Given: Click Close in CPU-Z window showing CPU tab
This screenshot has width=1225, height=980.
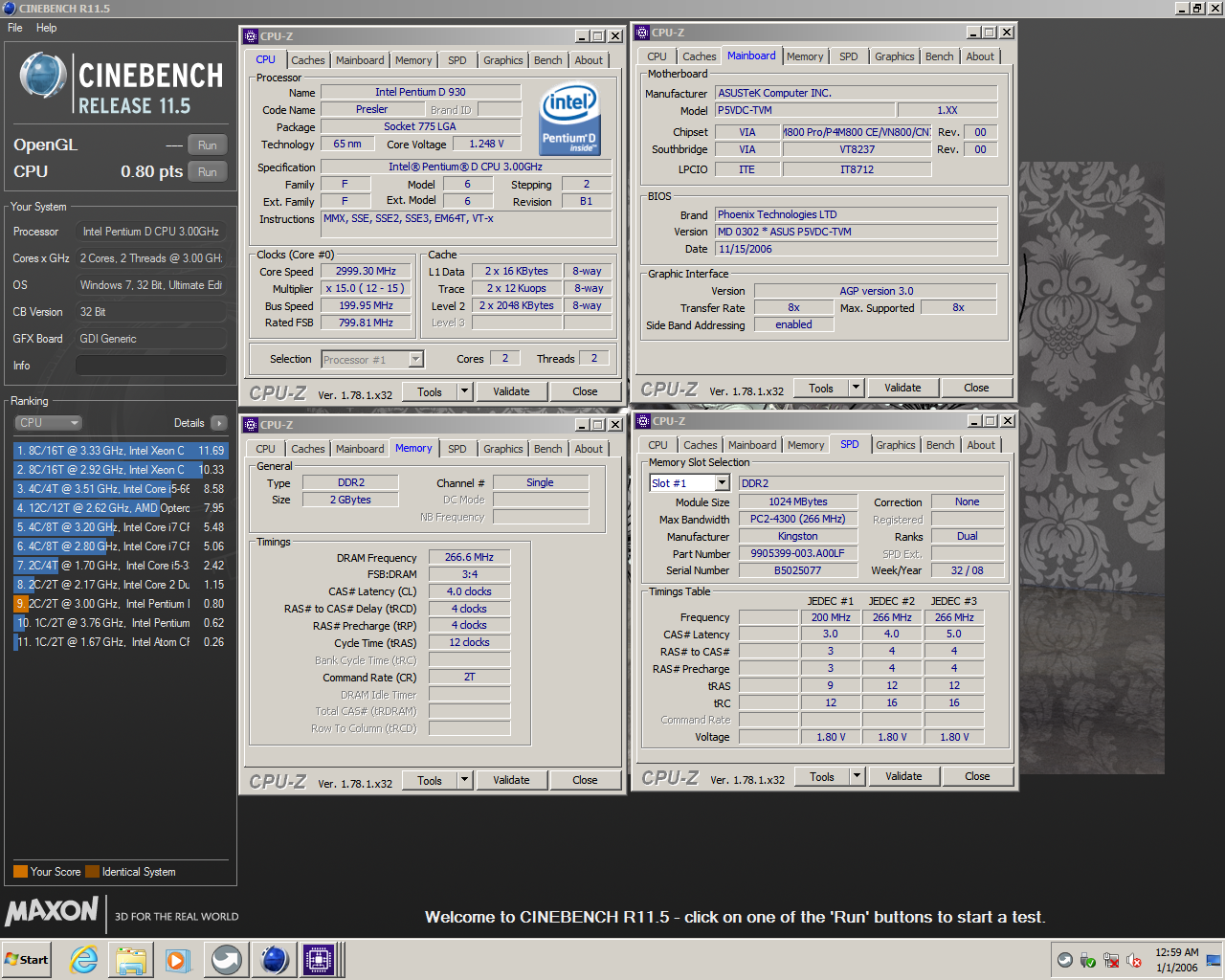Looking at the screenshot, I should [x=585, y=391].
